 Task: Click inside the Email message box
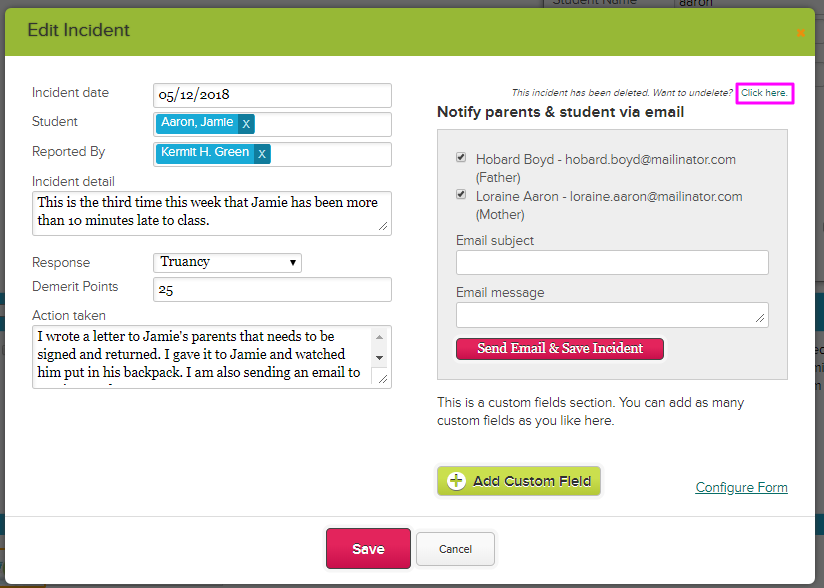click(x=612, y=315)
